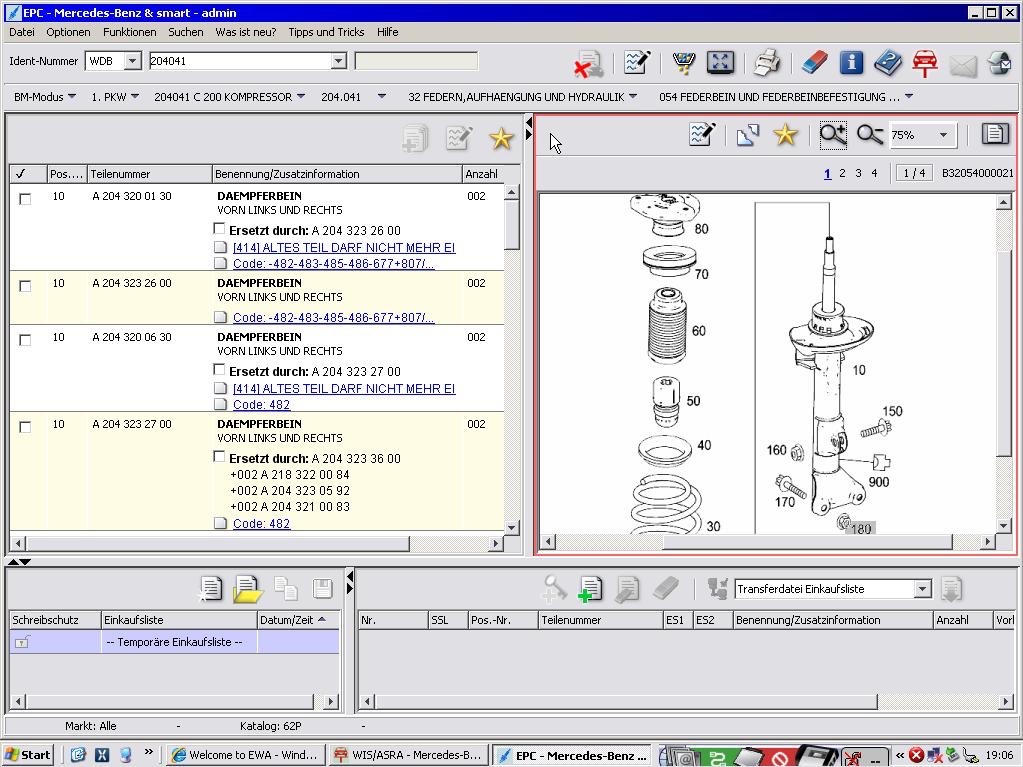Open the Suchen menu
The height and width of the screenshot is (767, 1023).
185,32
